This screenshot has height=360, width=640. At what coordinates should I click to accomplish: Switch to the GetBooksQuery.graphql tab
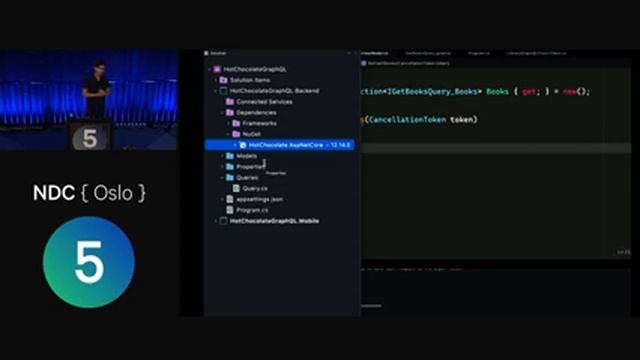pyautogui.click(x=428, y=53)
